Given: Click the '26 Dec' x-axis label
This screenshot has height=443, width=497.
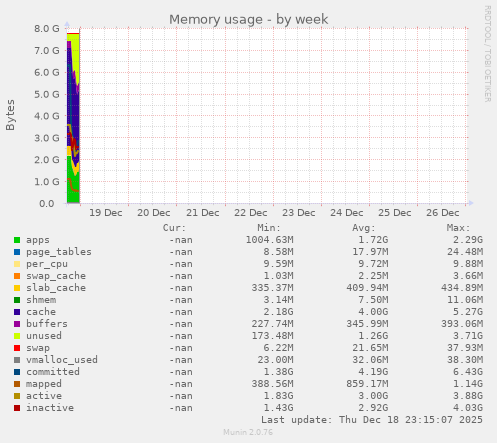Looking at the screenshot, I should coord(443,213).
